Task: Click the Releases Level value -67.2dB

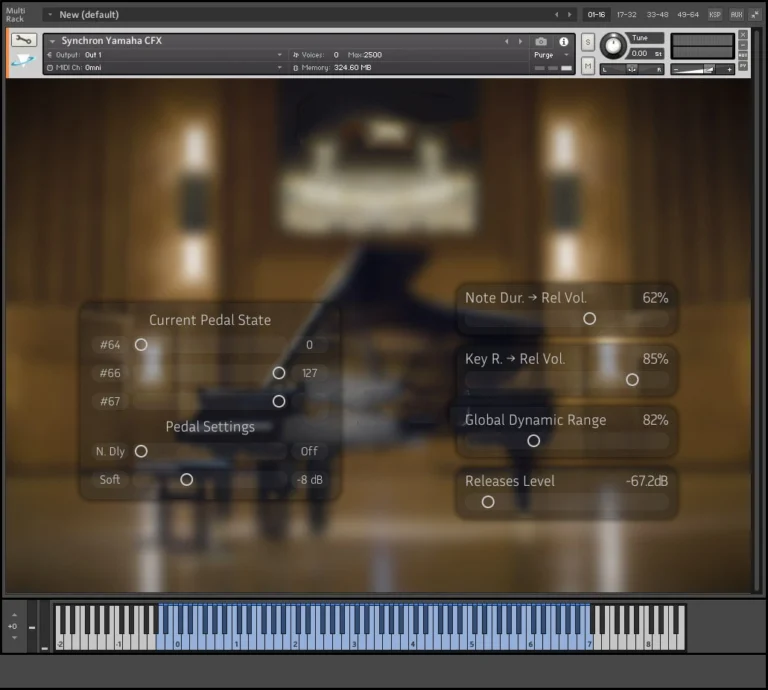Action: click(x=647, y=481)
